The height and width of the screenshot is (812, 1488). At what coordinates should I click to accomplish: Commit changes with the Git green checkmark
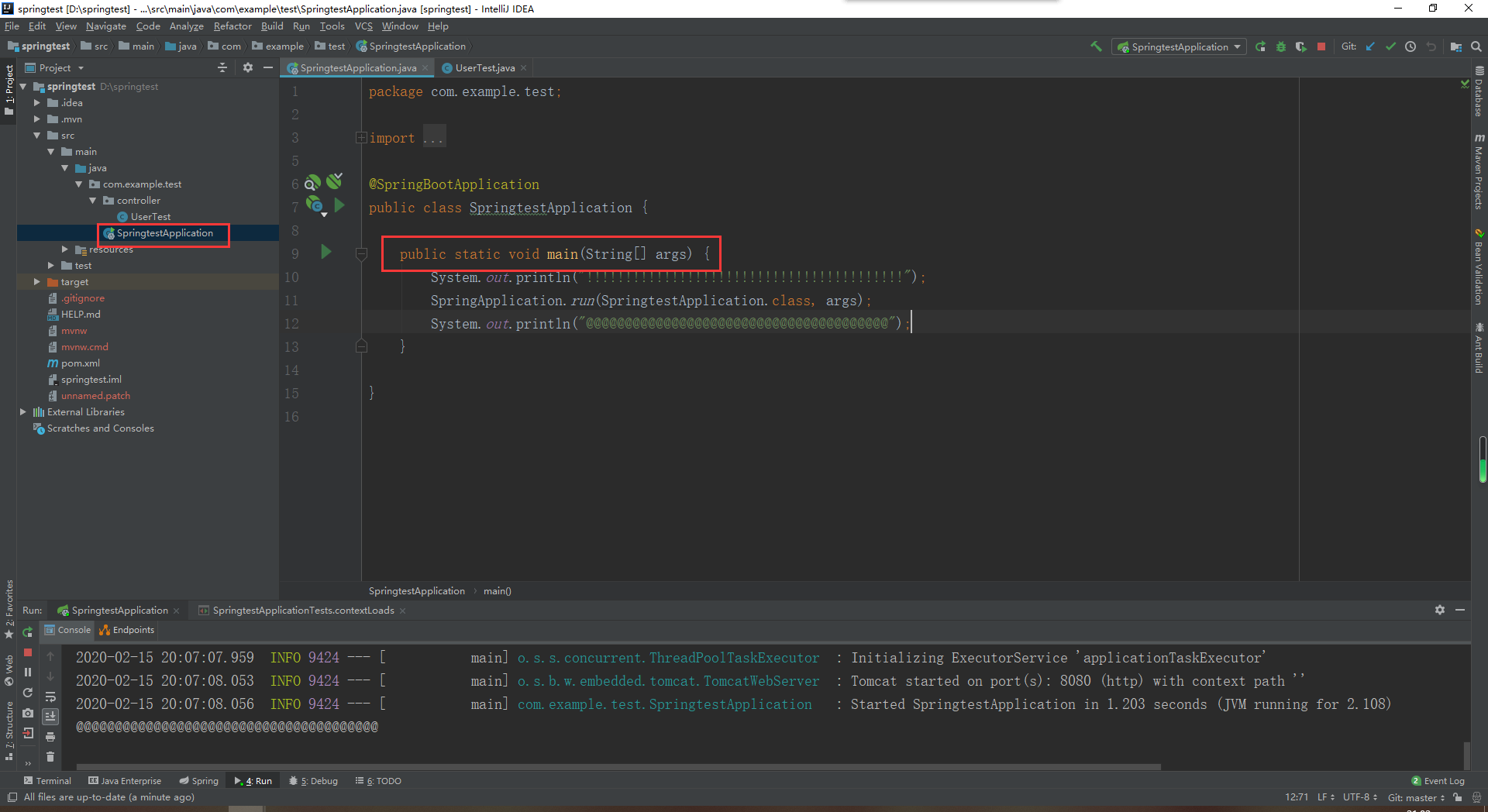click(x=1390, y=46)
